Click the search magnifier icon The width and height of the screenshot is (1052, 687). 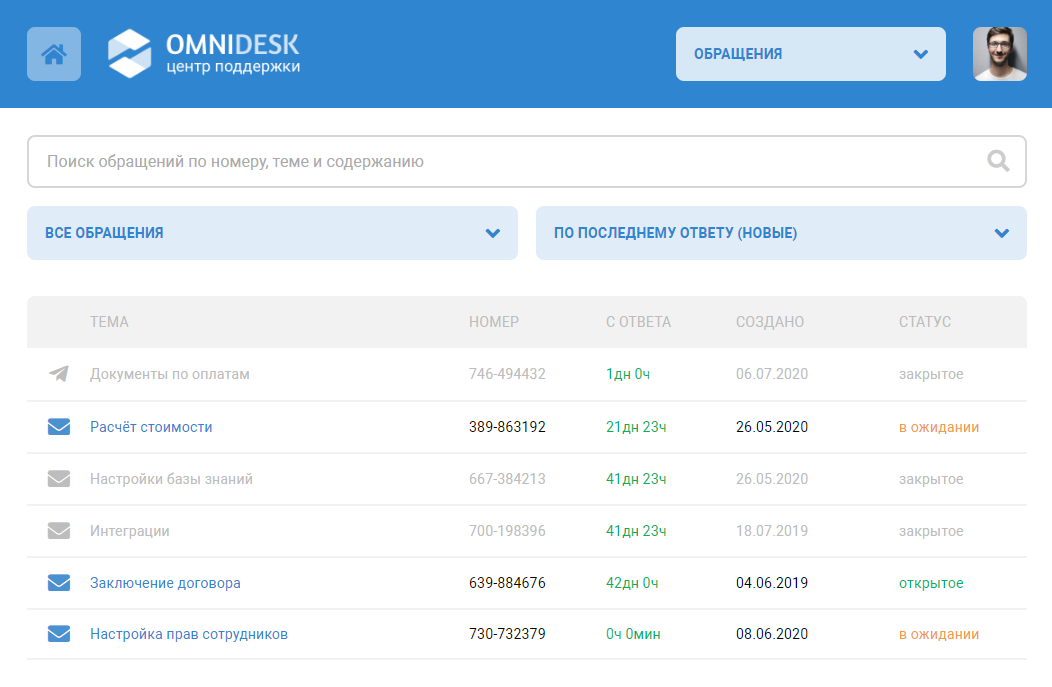(998, 161)
